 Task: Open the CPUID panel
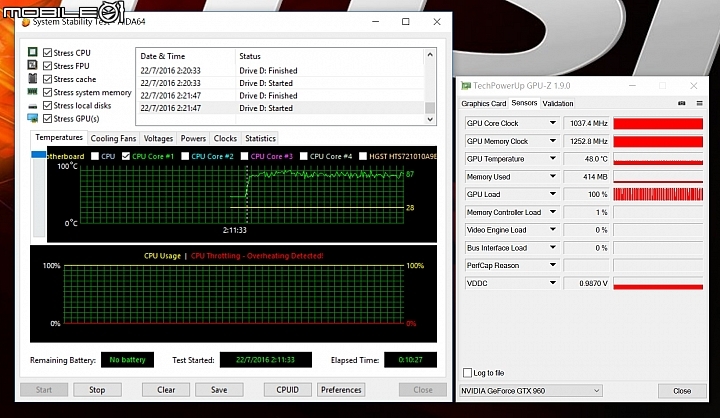(287, 390)
